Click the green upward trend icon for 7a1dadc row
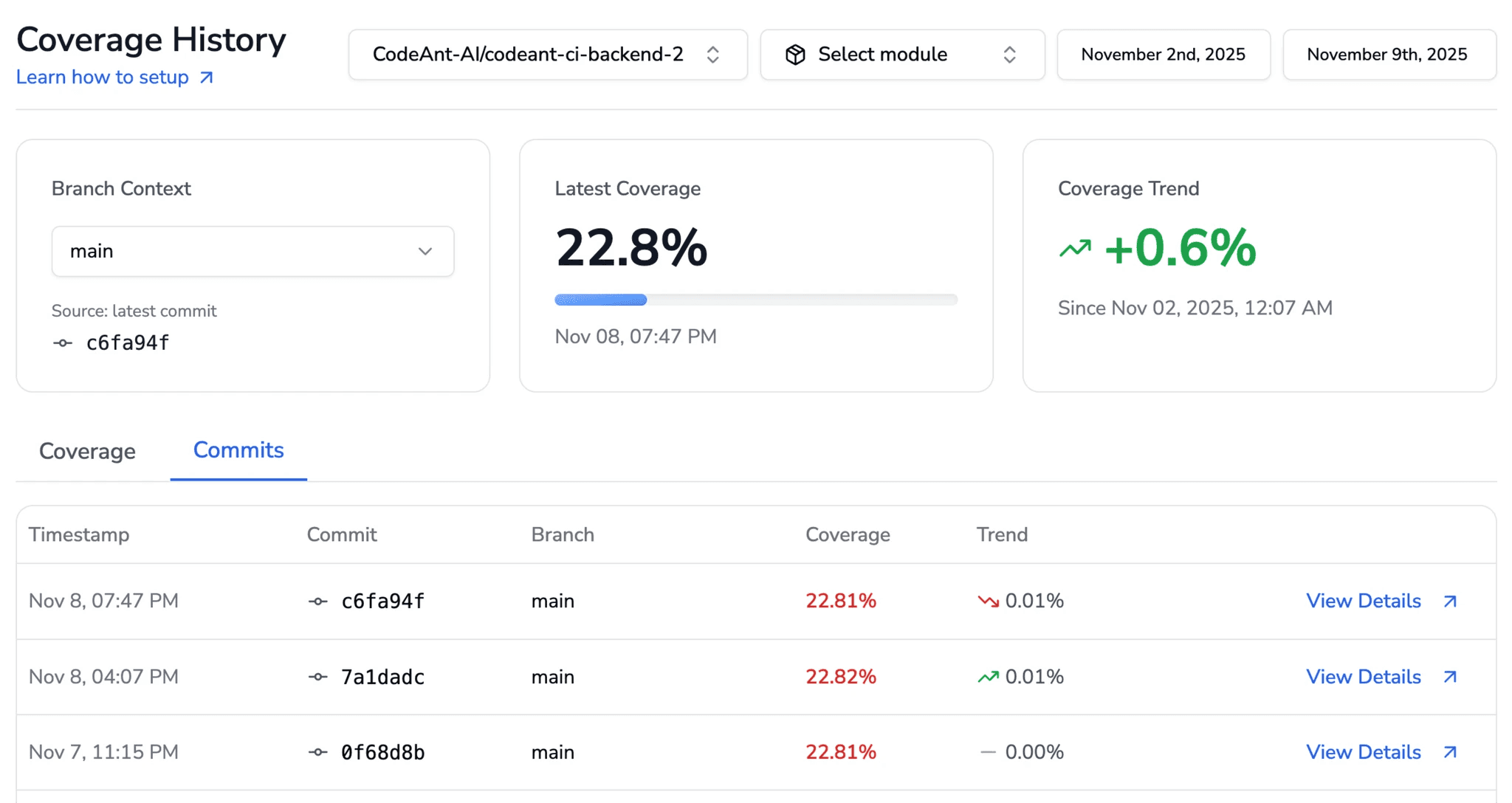The height and width of the screenshot is (803, 1512). coord(987,676)
